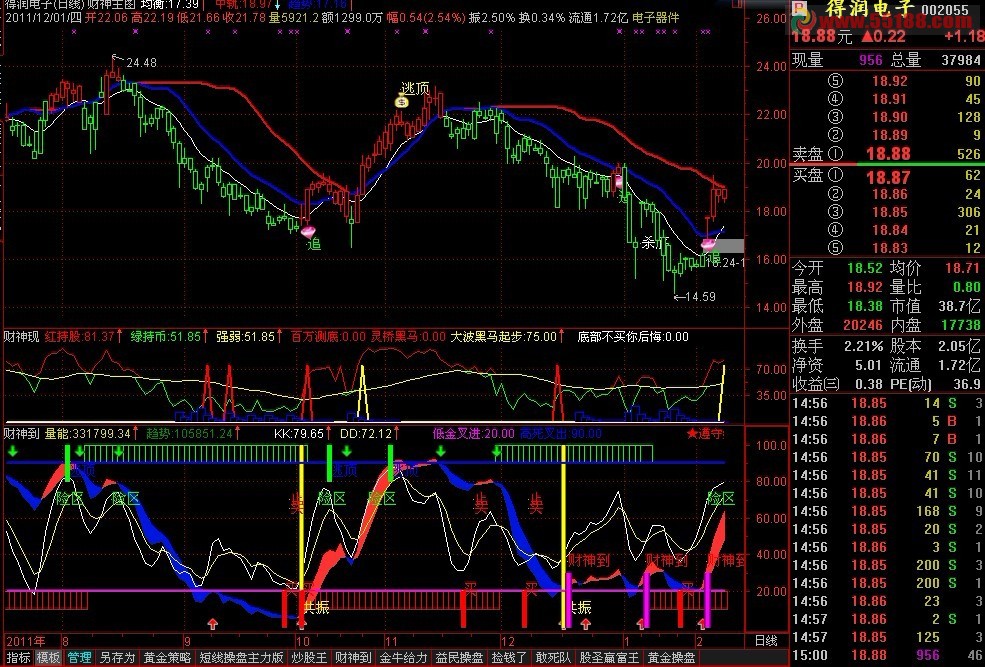Click the circled 1 sell level at 18.88

coord(835,153)
